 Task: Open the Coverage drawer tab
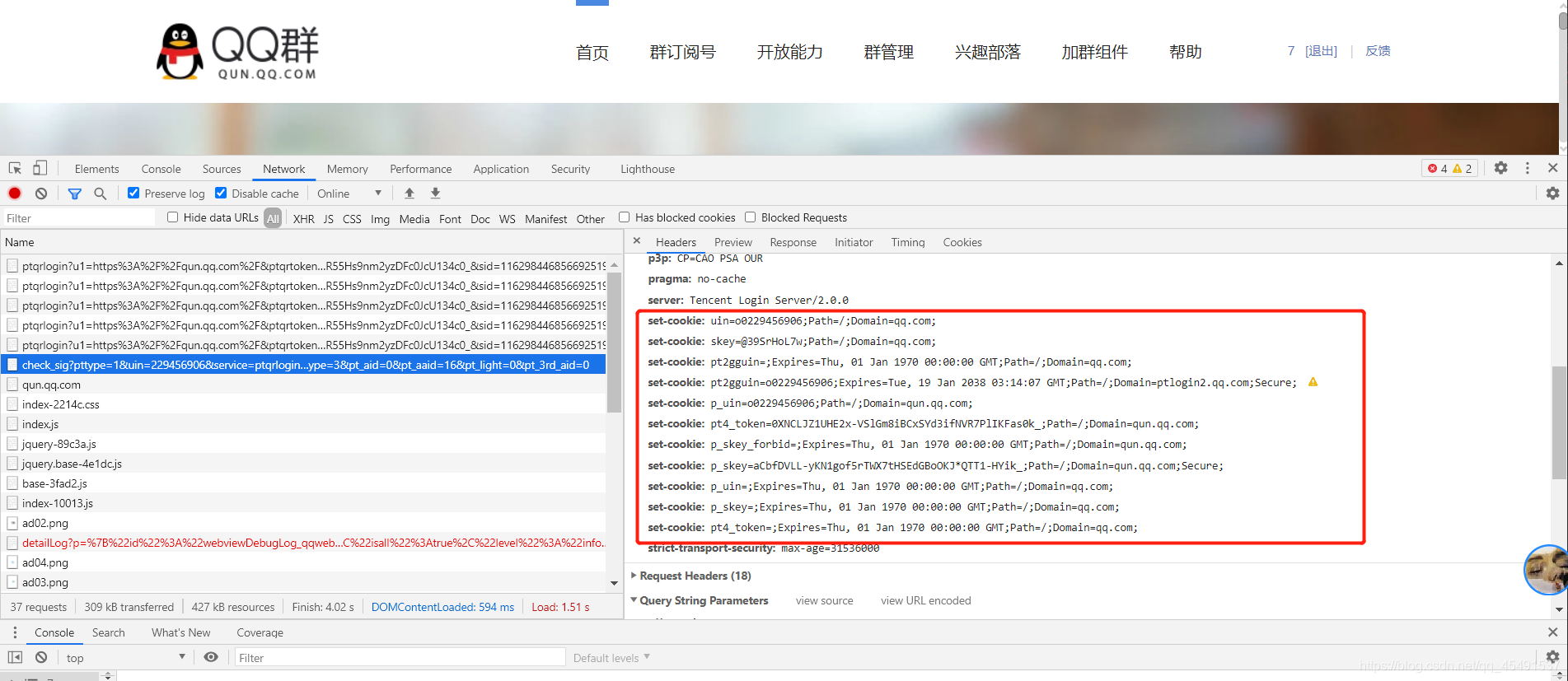tap(260, 632)
